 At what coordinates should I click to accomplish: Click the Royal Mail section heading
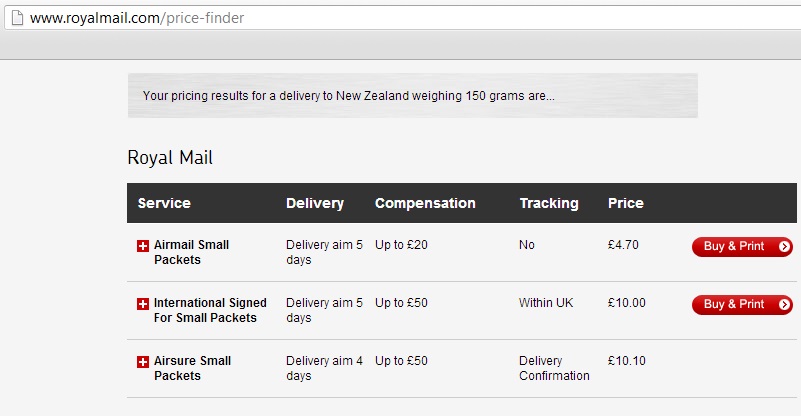170,158
